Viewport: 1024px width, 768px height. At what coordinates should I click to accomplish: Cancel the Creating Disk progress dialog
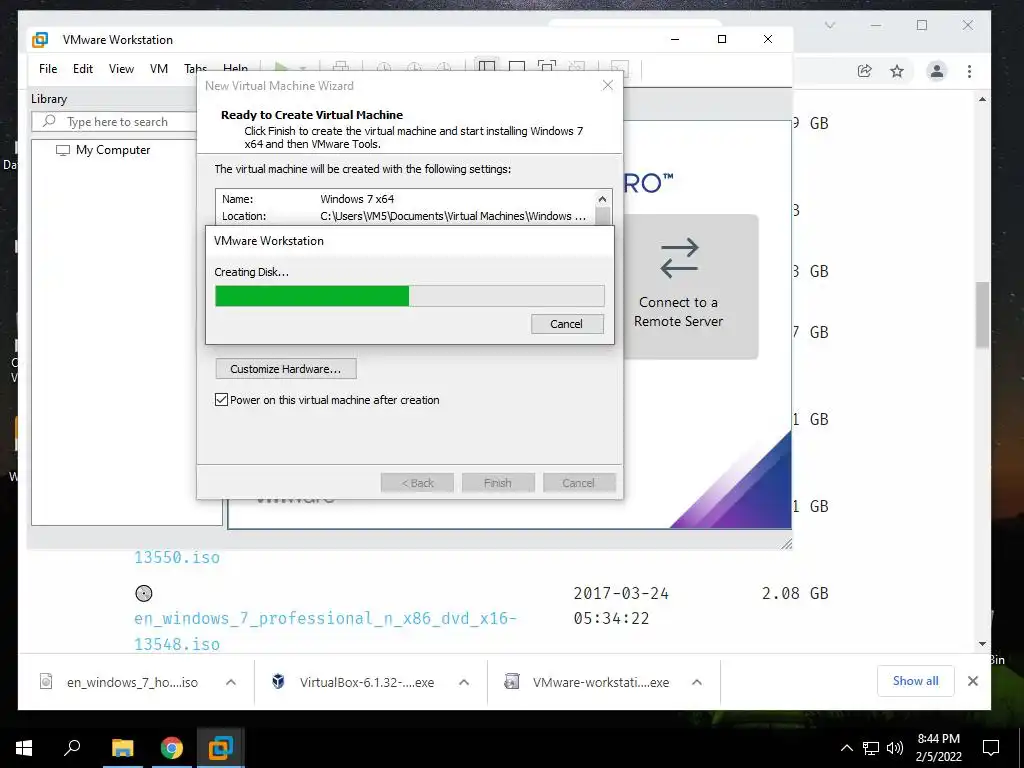tap(567, 324)
